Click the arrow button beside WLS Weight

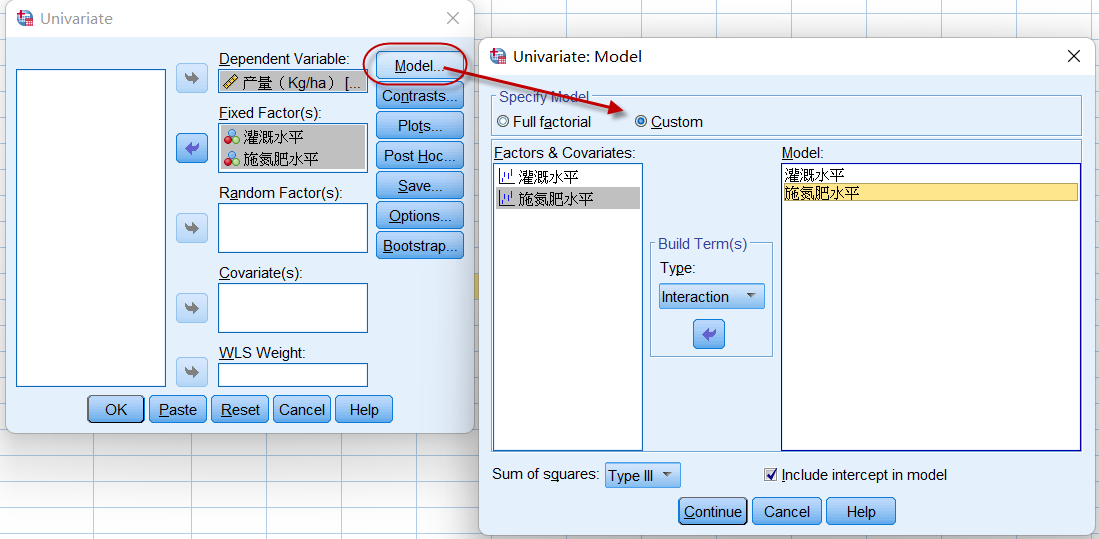[192, 372]
